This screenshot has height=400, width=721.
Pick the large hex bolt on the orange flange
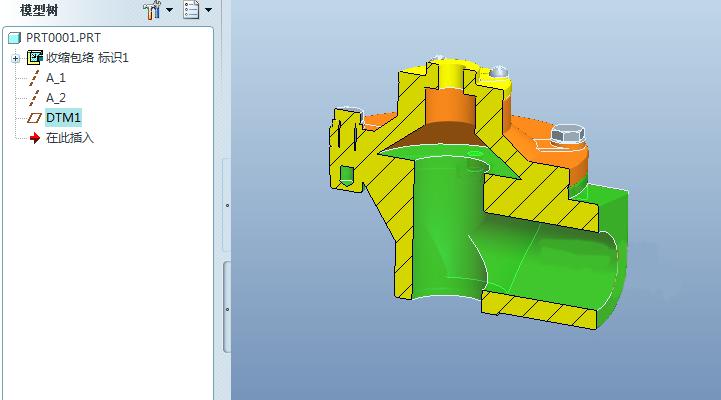click(x=565, y=136)
